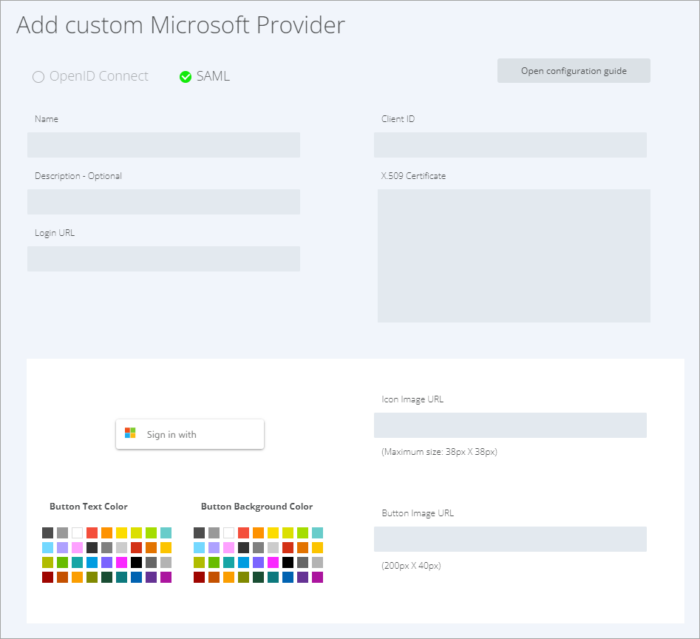700x639 pixels.
Task: Click the Microsoft logo icon
Action: pyautogui.click(x=130, y=433)
